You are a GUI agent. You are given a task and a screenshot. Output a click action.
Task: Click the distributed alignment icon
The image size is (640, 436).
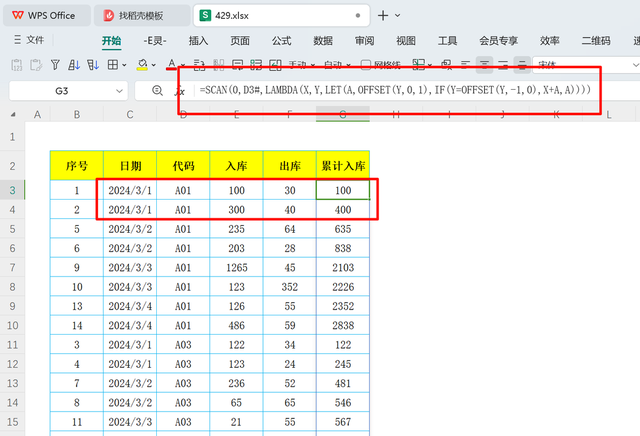pyautogui.click(x=522, y=65)
